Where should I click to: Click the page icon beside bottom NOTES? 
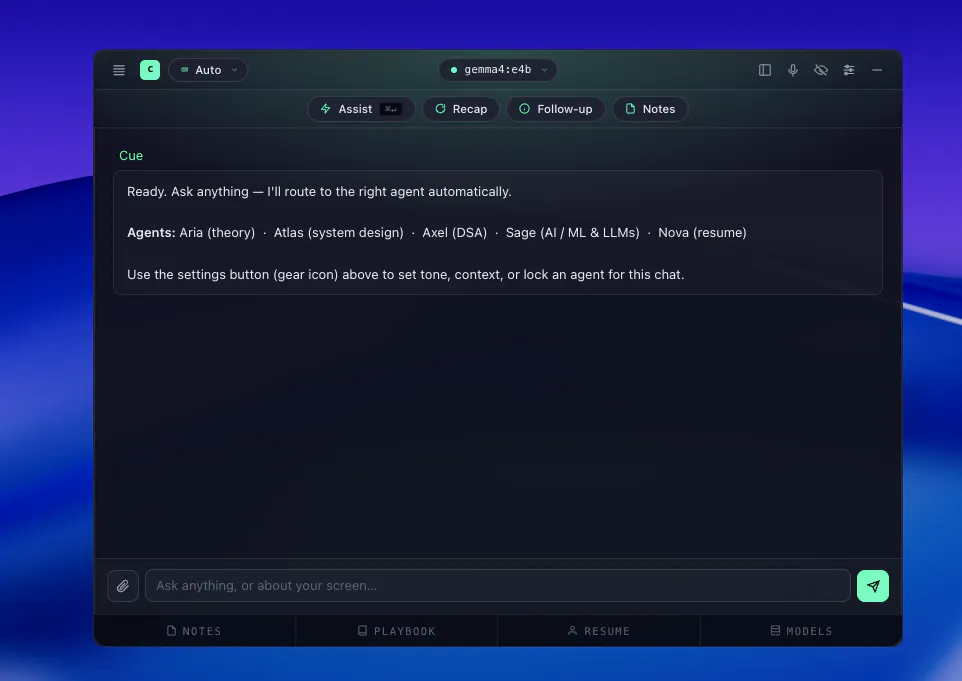[172, 631]
